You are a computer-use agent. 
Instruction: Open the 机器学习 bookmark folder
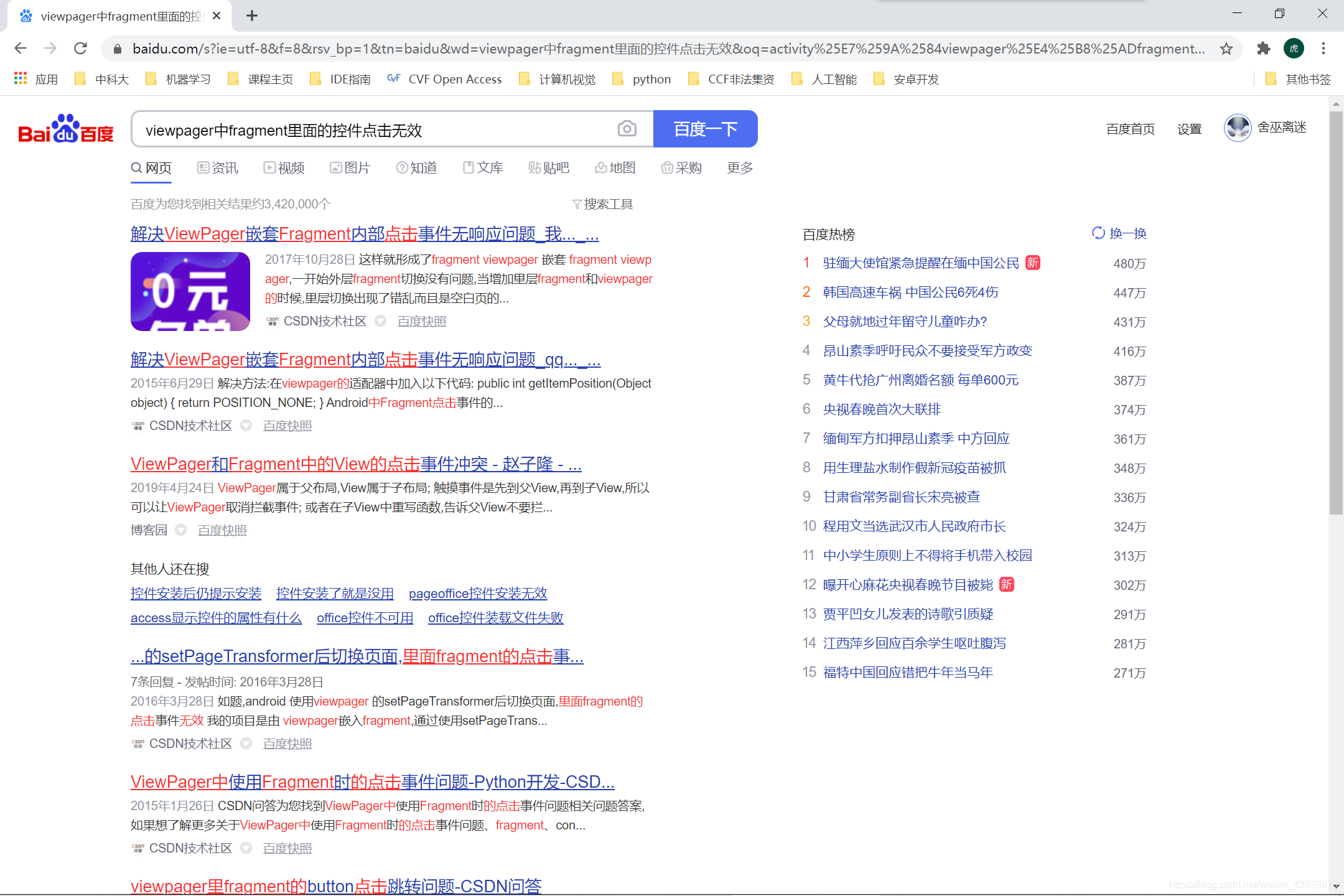click(179, 79)
